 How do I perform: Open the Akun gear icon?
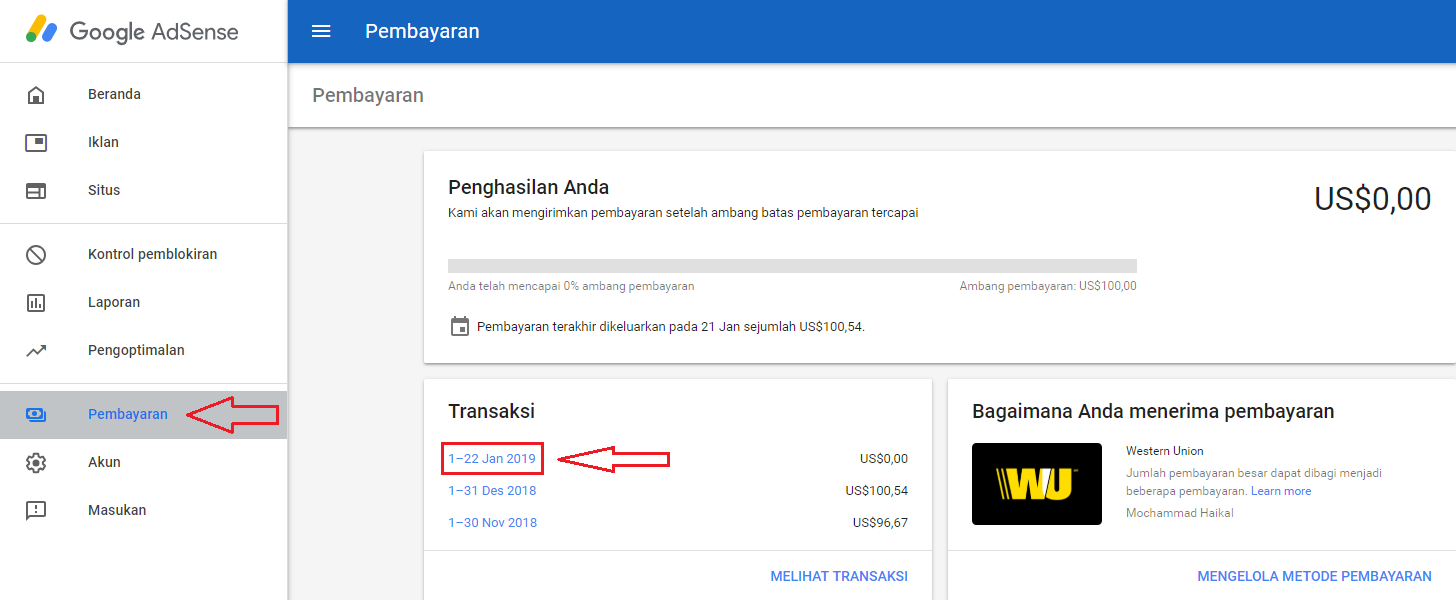coord(37,461)
